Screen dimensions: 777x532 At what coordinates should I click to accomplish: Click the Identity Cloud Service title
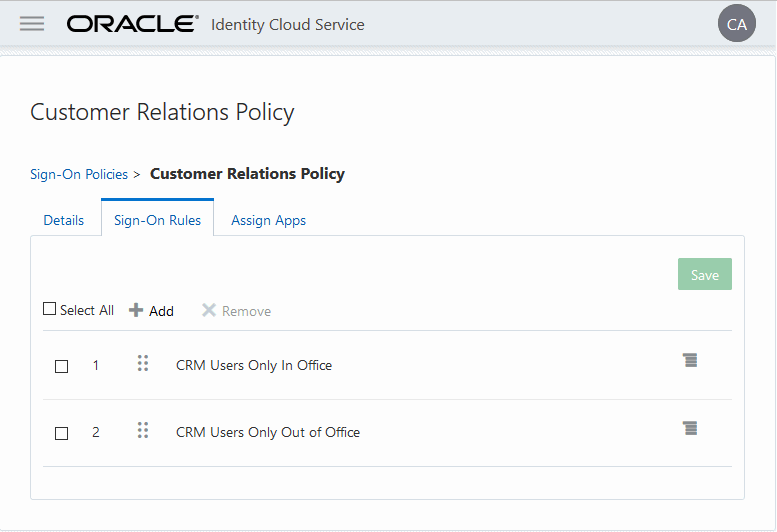(288, 24)
